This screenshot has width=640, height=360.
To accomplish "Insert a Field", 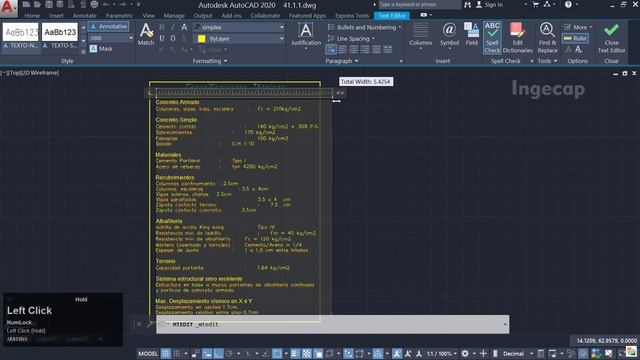I will tap(471, 34).
